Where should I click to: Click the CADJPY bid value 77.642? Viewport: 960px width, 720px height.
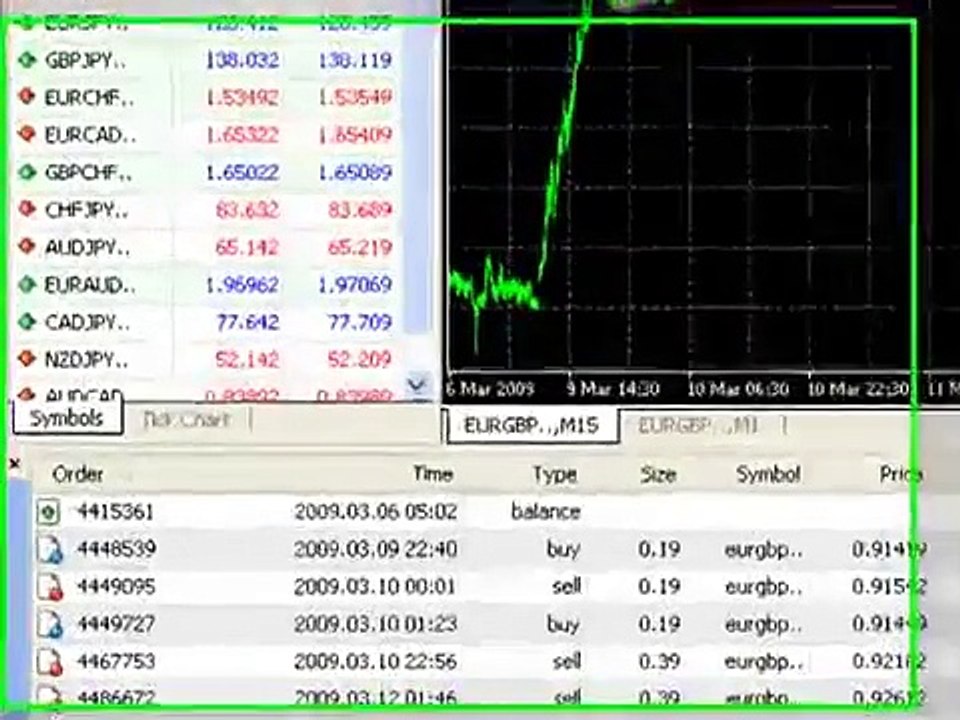coord(247,322)
